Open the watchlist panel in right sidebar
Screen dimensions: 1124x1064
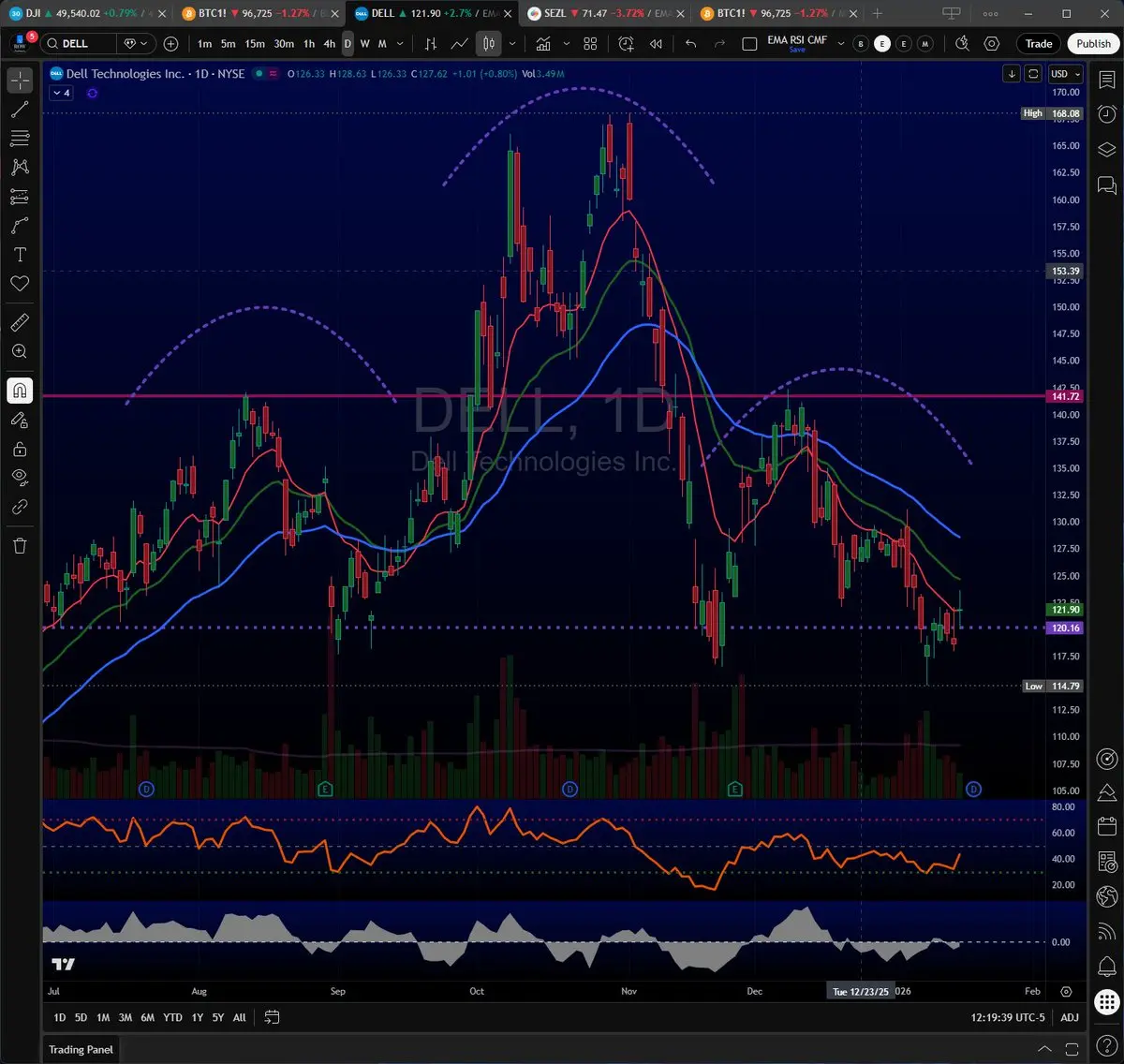1106,81
